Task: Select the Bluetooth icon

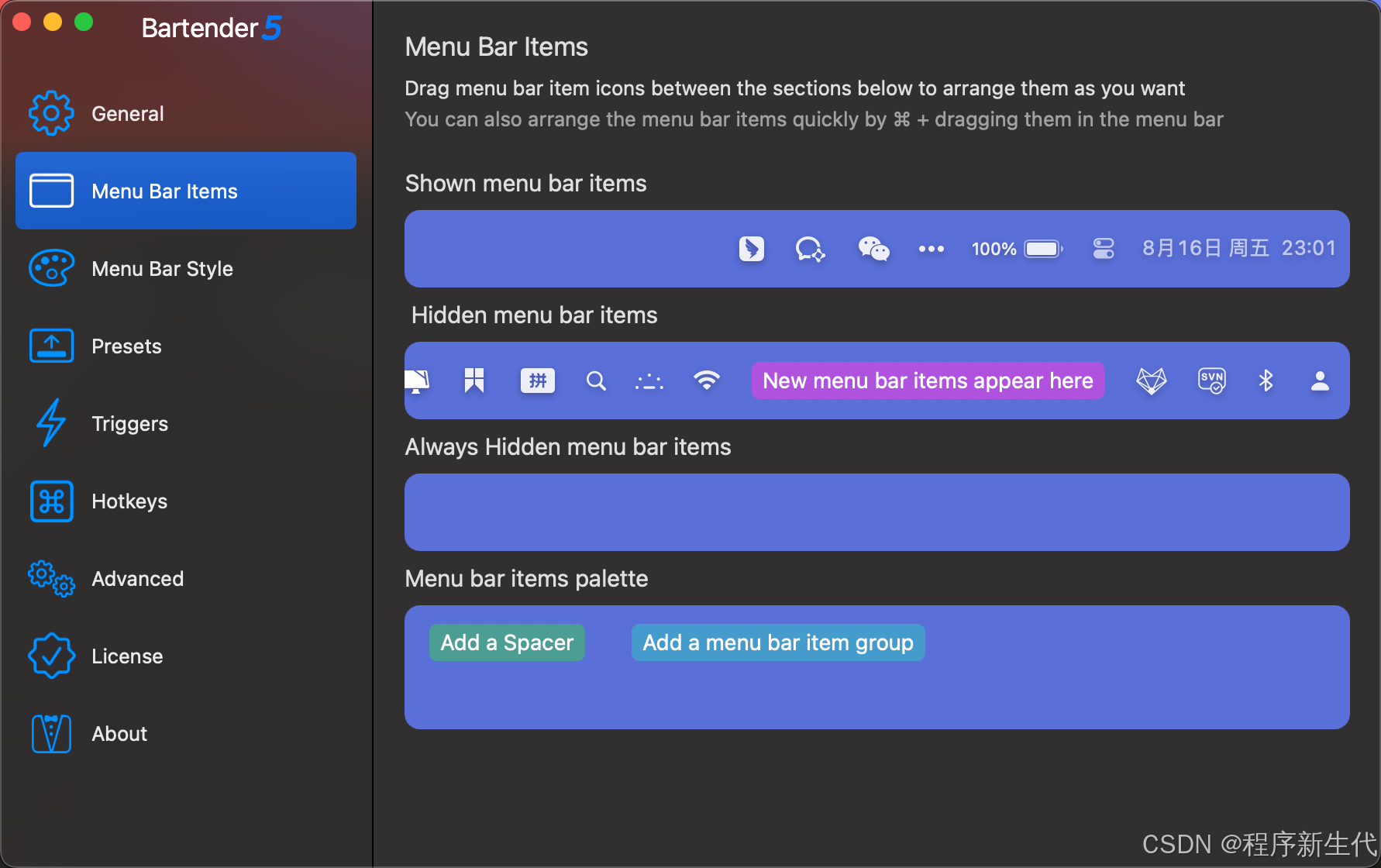Action: [1266, 381]
